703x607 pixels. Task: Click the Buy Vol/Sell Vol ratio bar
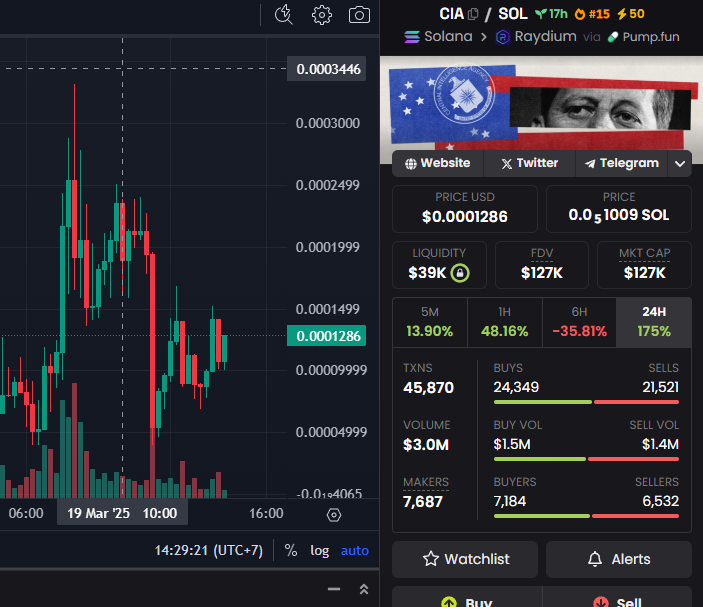pos(586,459)
